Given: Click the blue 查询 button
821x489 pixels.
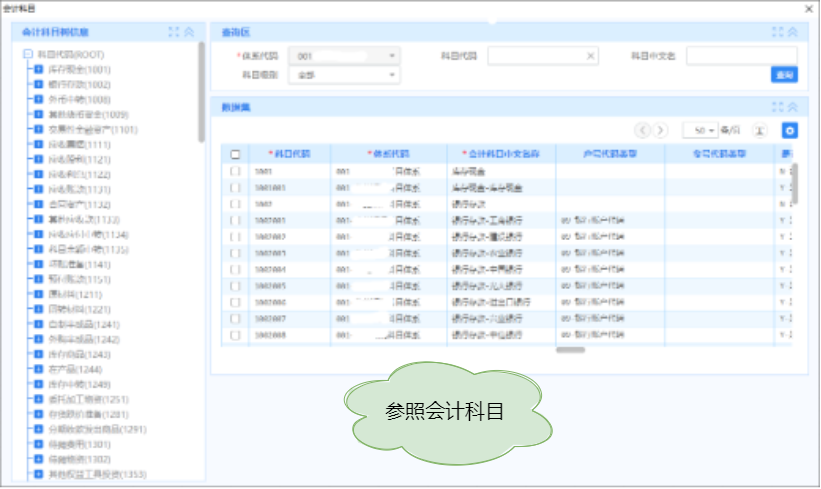Looking at the screenshot, I should pyautogui.click(x=783, y=75).
